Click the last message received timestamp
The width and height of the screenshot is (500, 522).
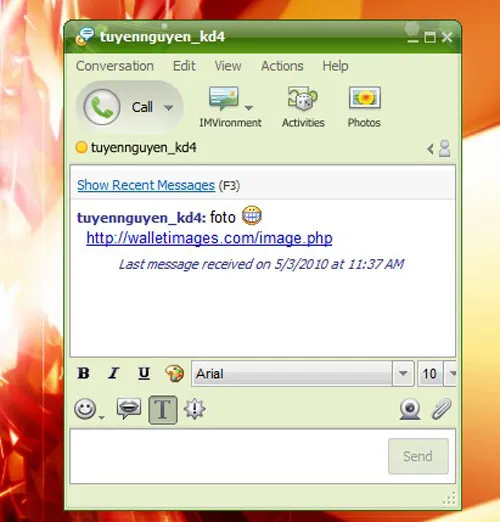click(x=261, y=264)
